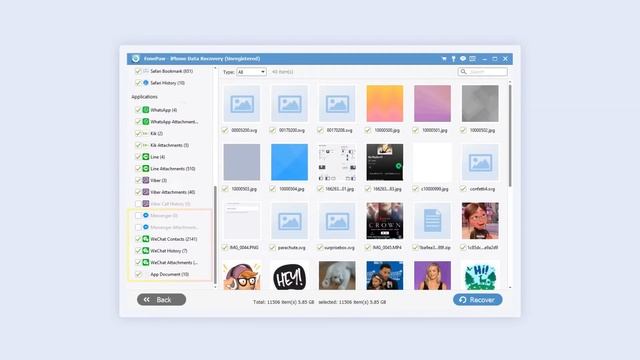Uncheck the Viber Attachments checkbox
640x360 pixels.
[x=138, y=192]
